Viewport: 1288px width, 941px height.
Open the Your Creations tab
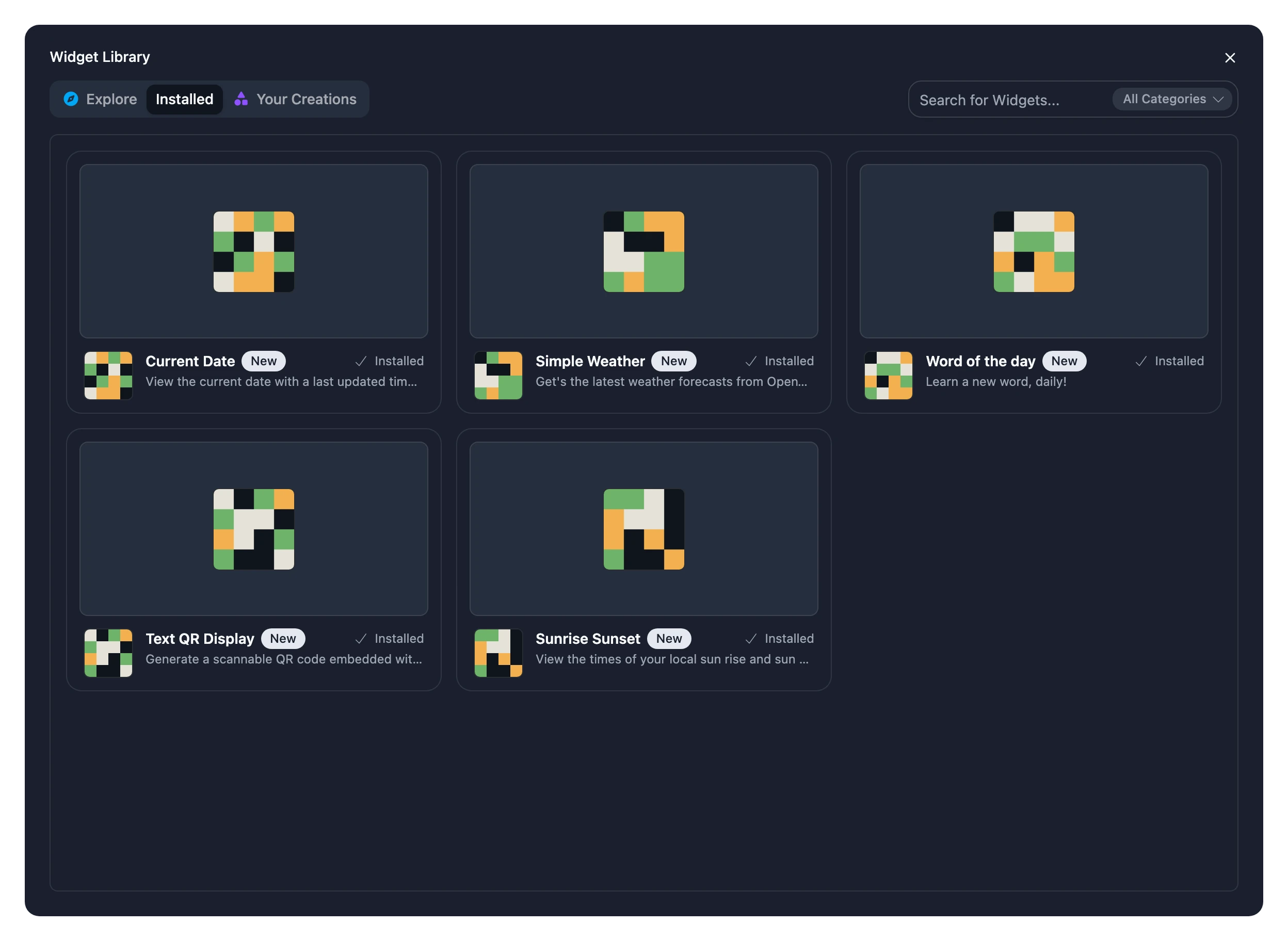(296, 99)
